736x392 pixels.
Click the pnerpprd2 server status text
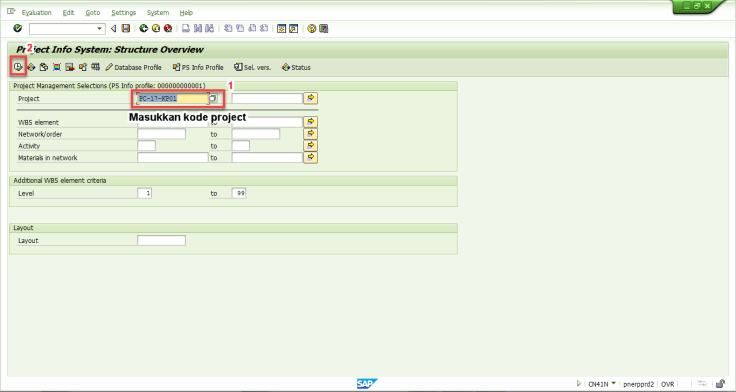point(638,384)
